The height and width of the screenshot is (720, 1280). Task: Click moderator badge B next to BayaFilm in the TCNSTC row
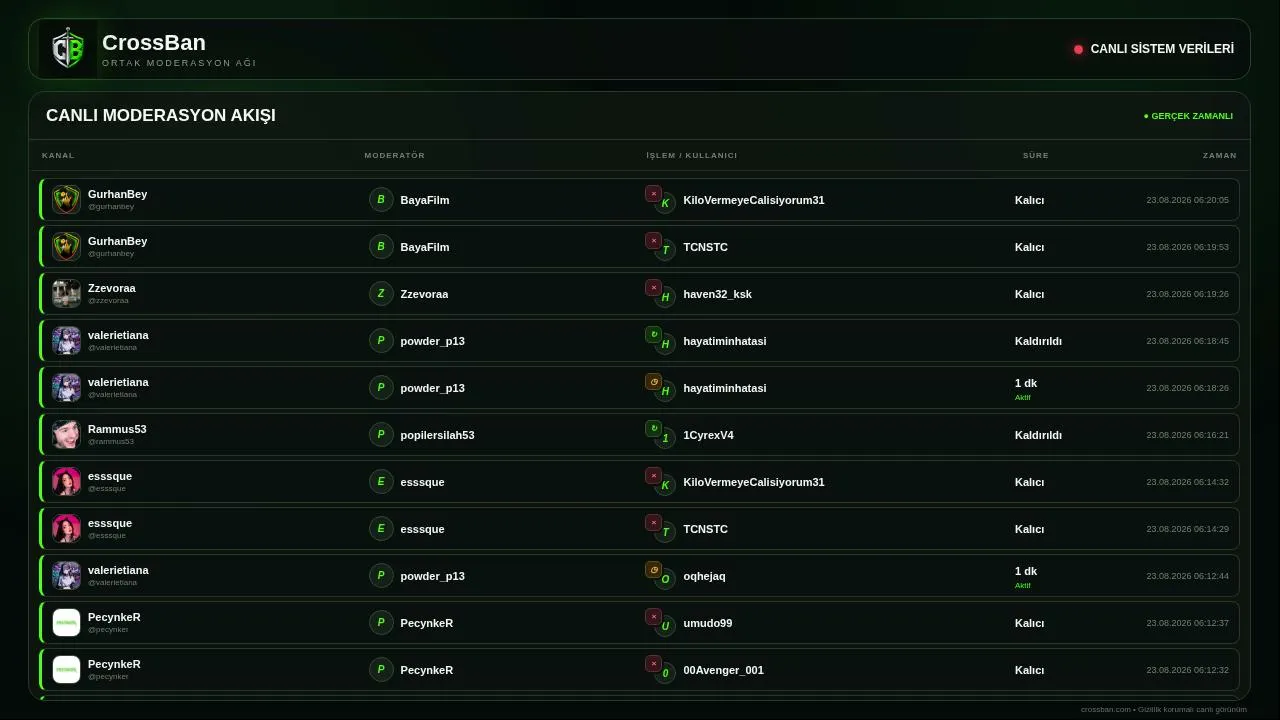tap(381, 247)
